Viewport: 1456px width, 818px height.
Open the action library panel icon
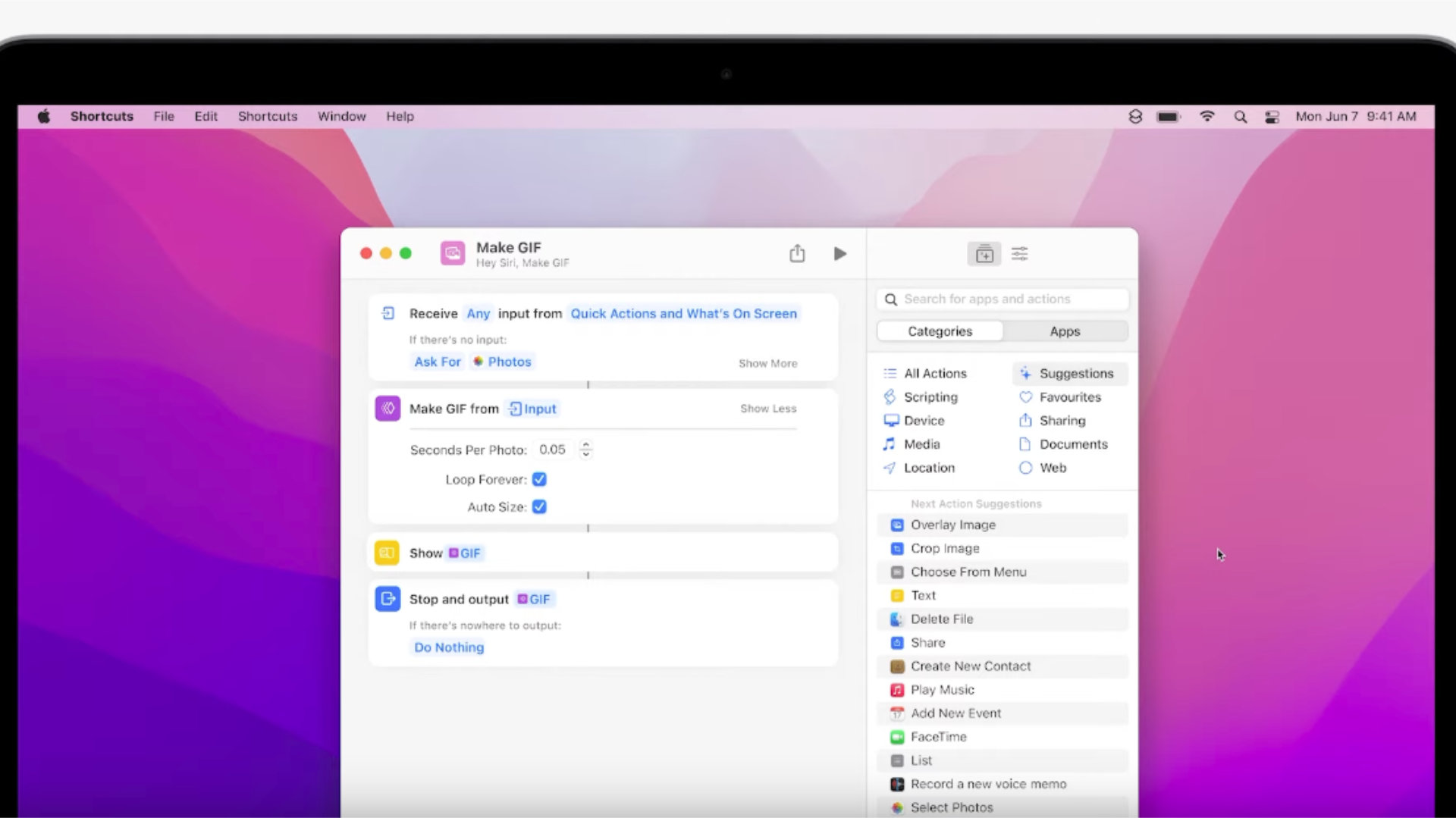[x=984, y=254]
